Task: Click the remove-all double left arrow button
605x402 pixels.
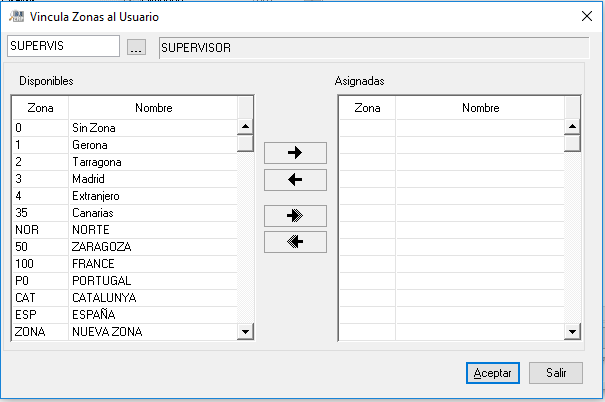Action: (294, 242)
